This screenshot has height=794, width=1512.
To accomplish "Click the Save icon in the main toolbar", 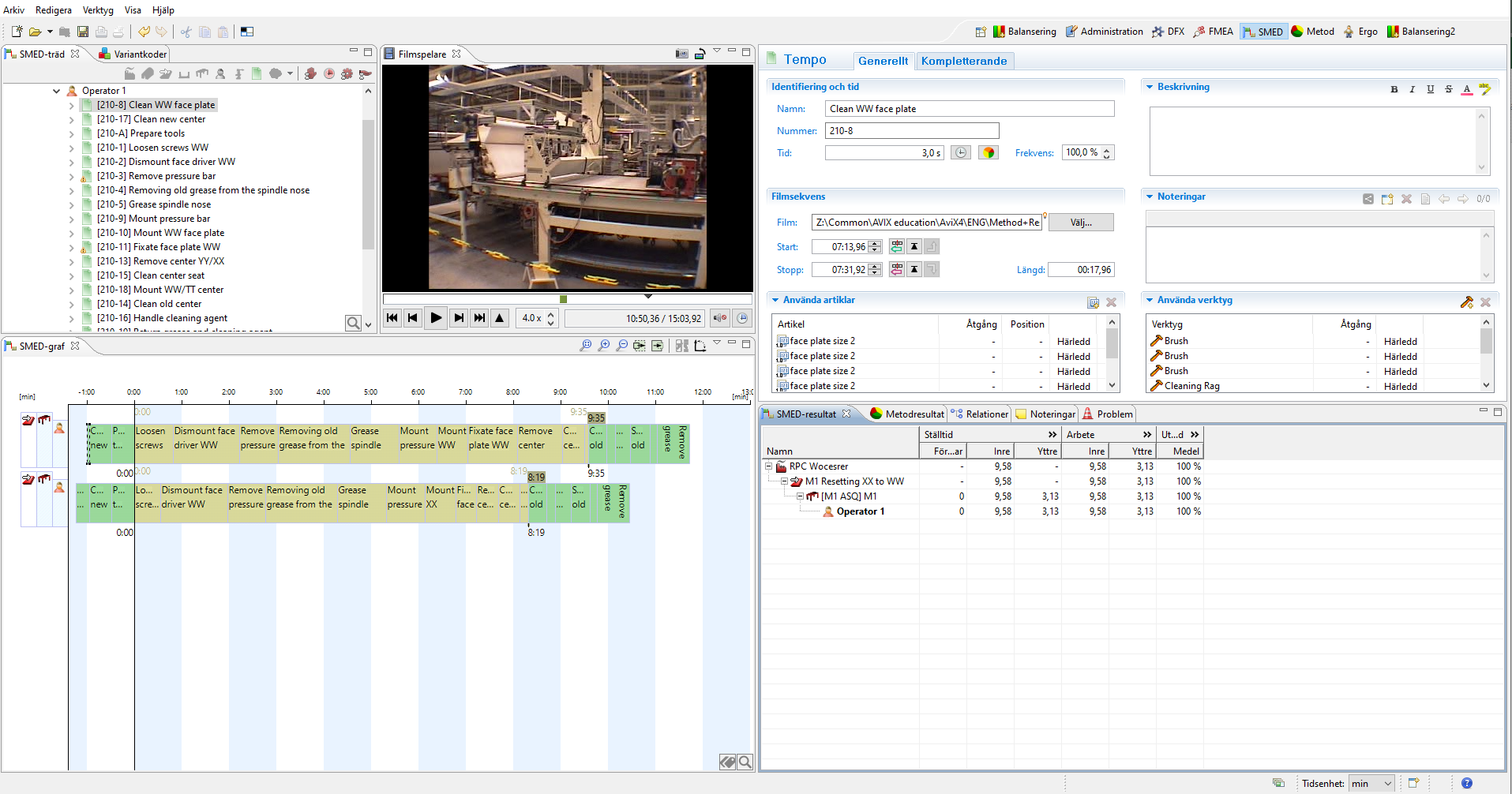I will point(83,32).
